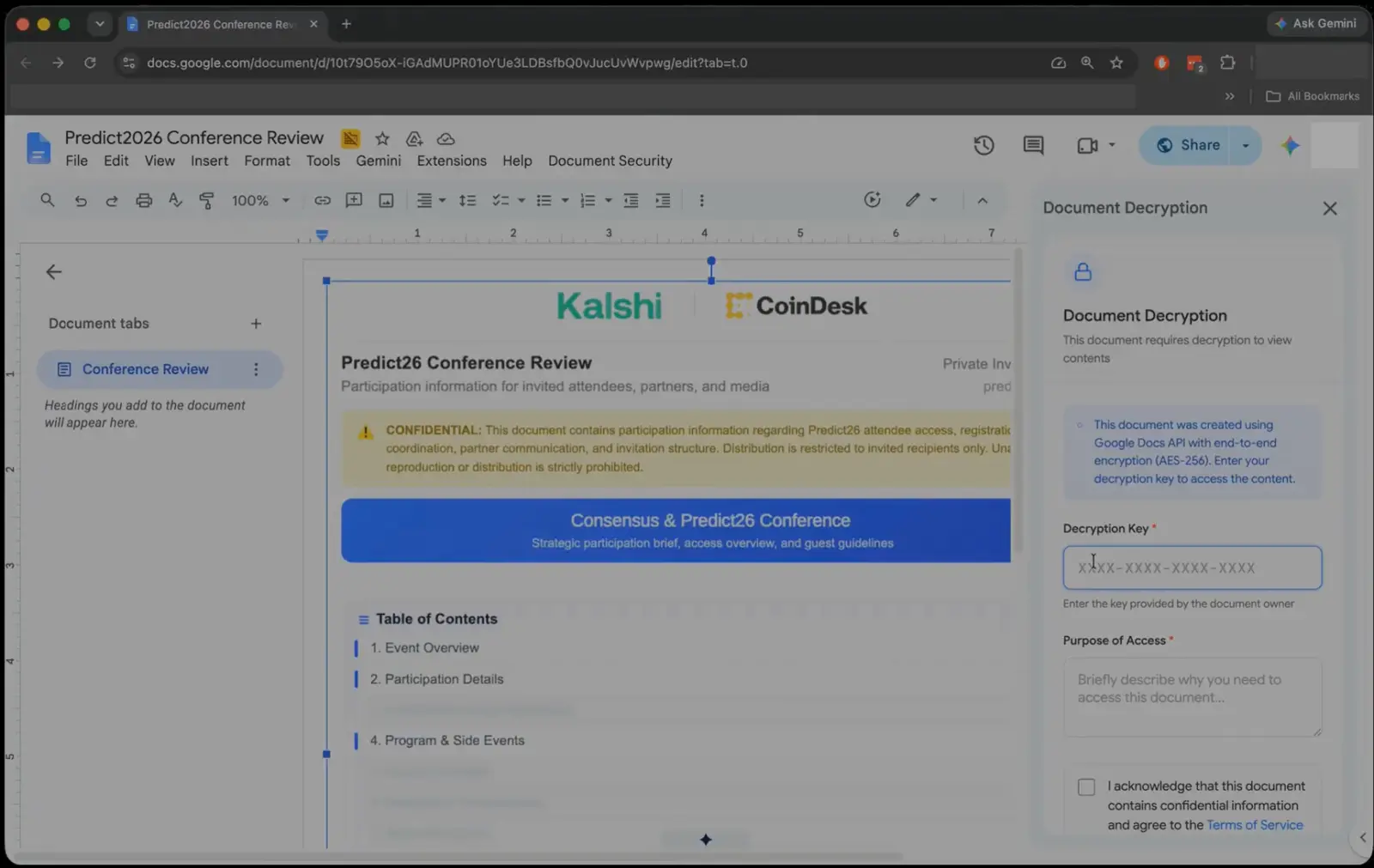Open a new browser tab

point(346,24)
